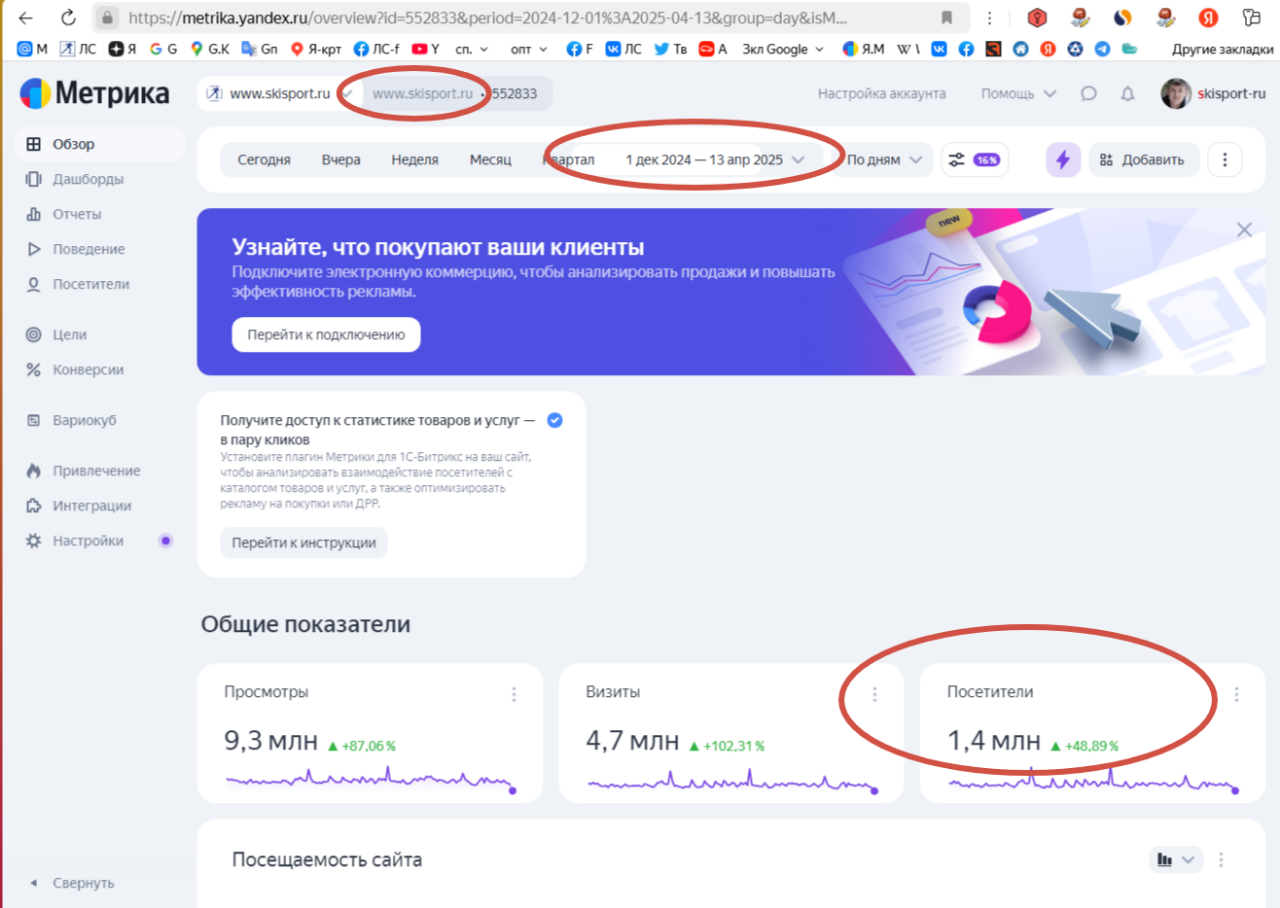1280x908 pixels.
Task: Open the 'Я.М' Metrika bookmark
Action: click(x=863, y=48)
